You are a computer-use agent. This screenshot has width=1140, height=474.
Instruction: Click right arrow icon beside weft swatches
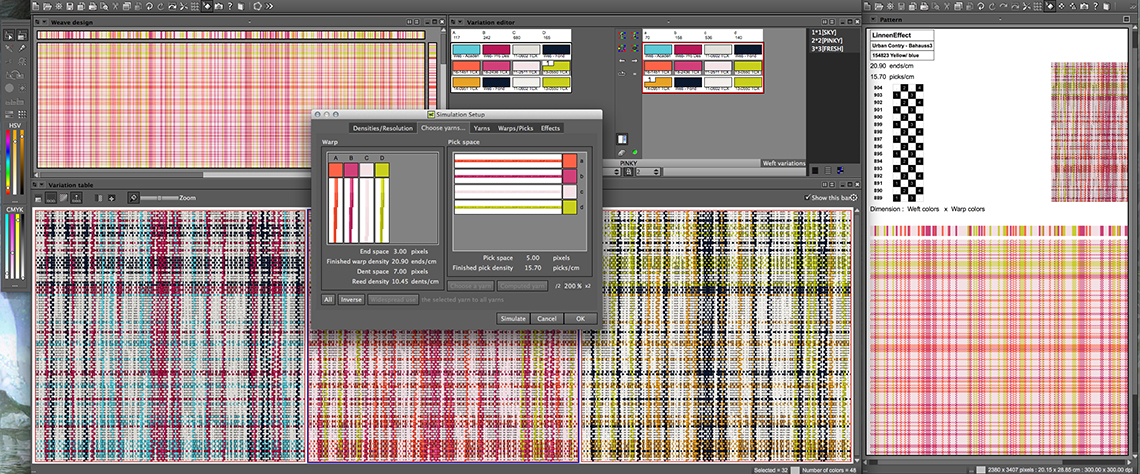pos(635,61)
